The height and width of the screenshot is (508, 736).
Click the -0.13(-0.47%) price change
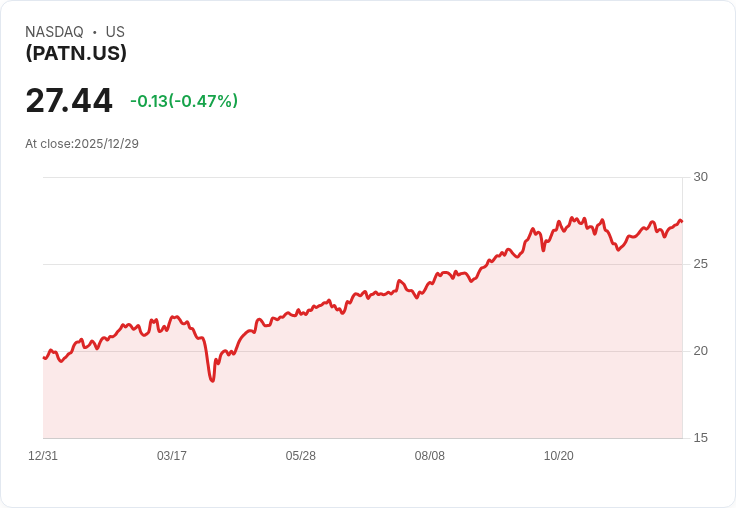tap(184, 101)
